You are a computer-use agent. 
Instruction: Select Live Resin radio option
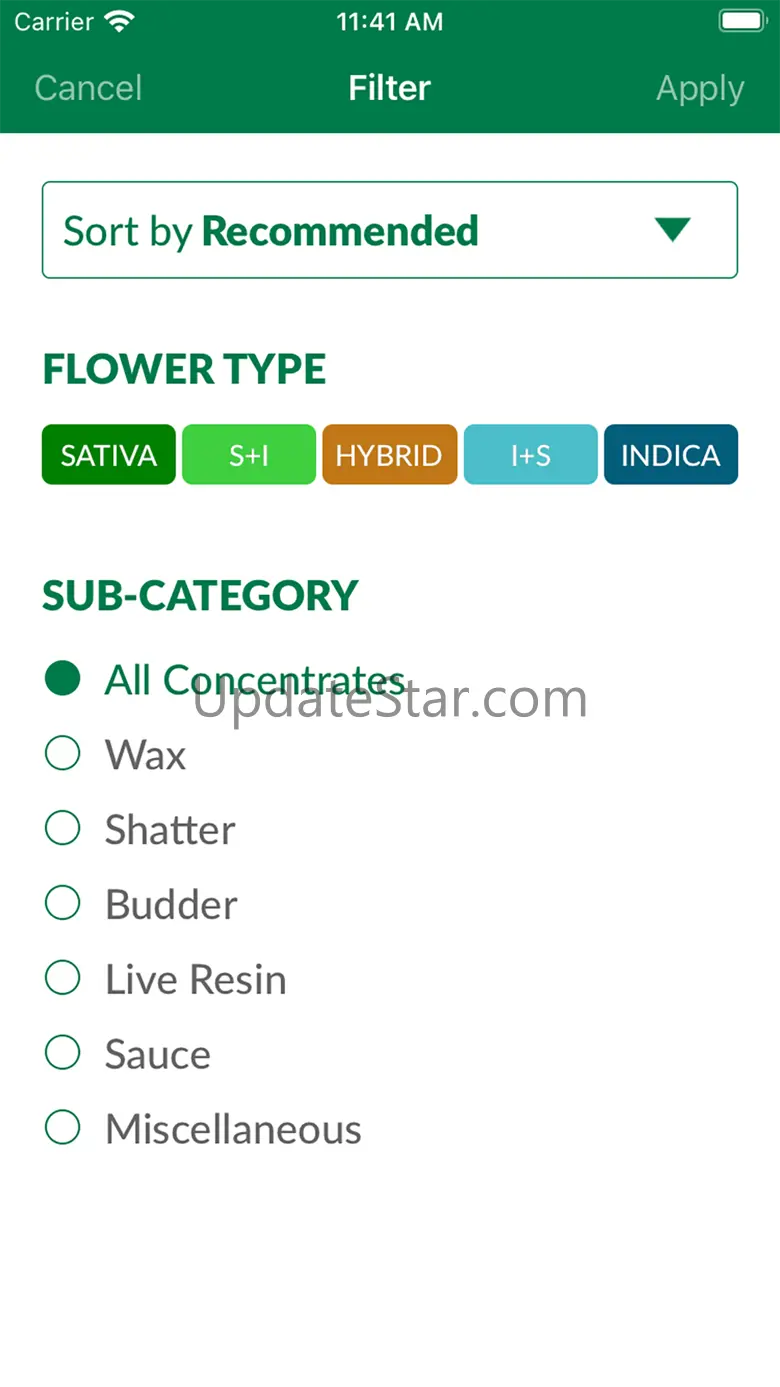[x=63, y=979]
